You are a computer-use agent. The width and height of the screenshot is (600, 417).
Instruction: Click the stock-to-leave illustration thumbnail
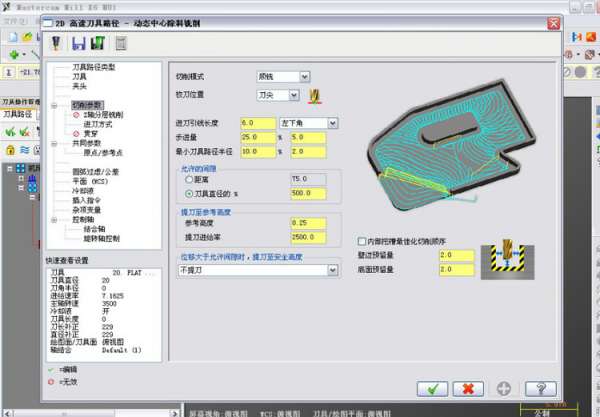coord(507,259)
